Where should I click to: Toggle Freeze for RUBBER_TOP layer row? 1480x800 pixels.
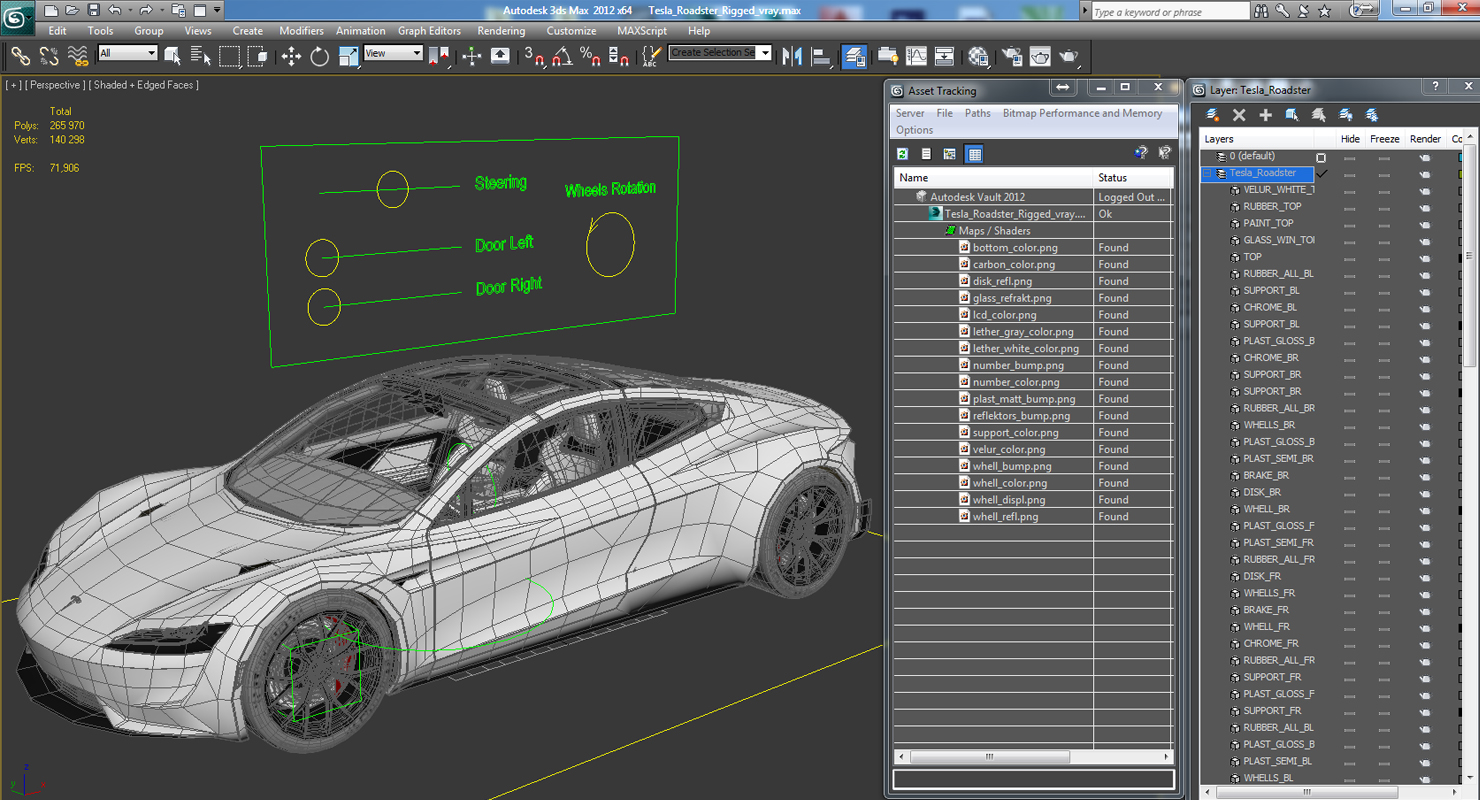pos(1384,207)
